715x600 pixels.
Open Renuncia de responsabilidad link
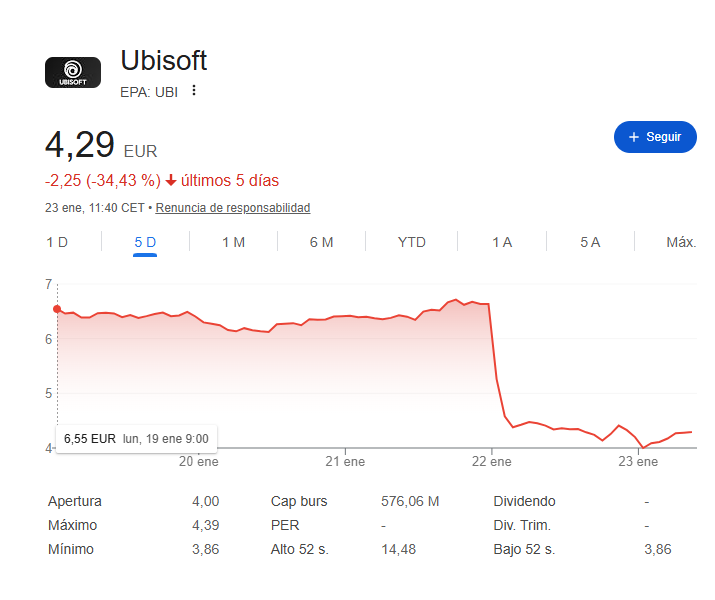pyautogui.click(x=233, y=208)
